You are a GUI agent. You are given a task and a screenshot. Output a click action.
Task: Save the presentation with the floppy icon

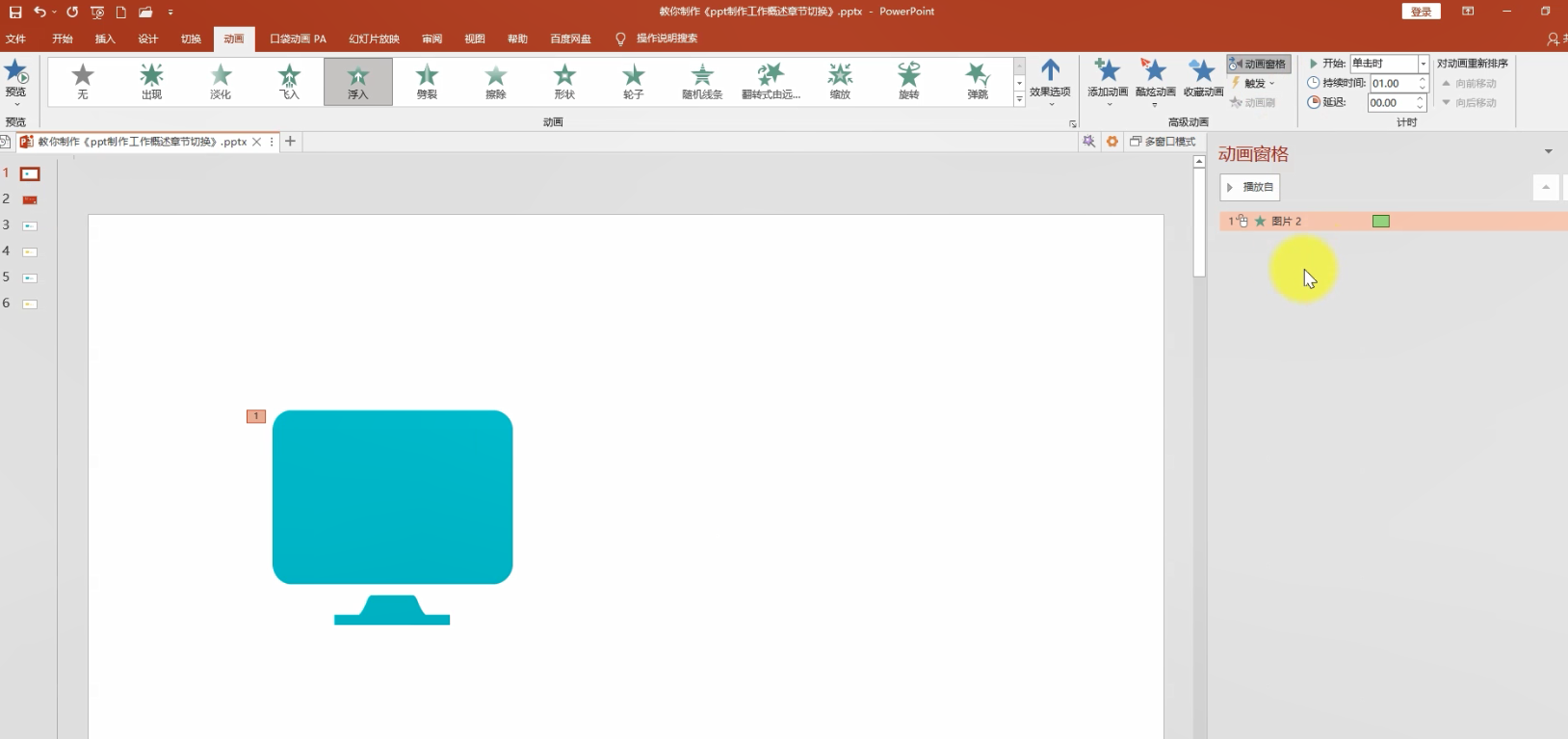coord(15,12)
